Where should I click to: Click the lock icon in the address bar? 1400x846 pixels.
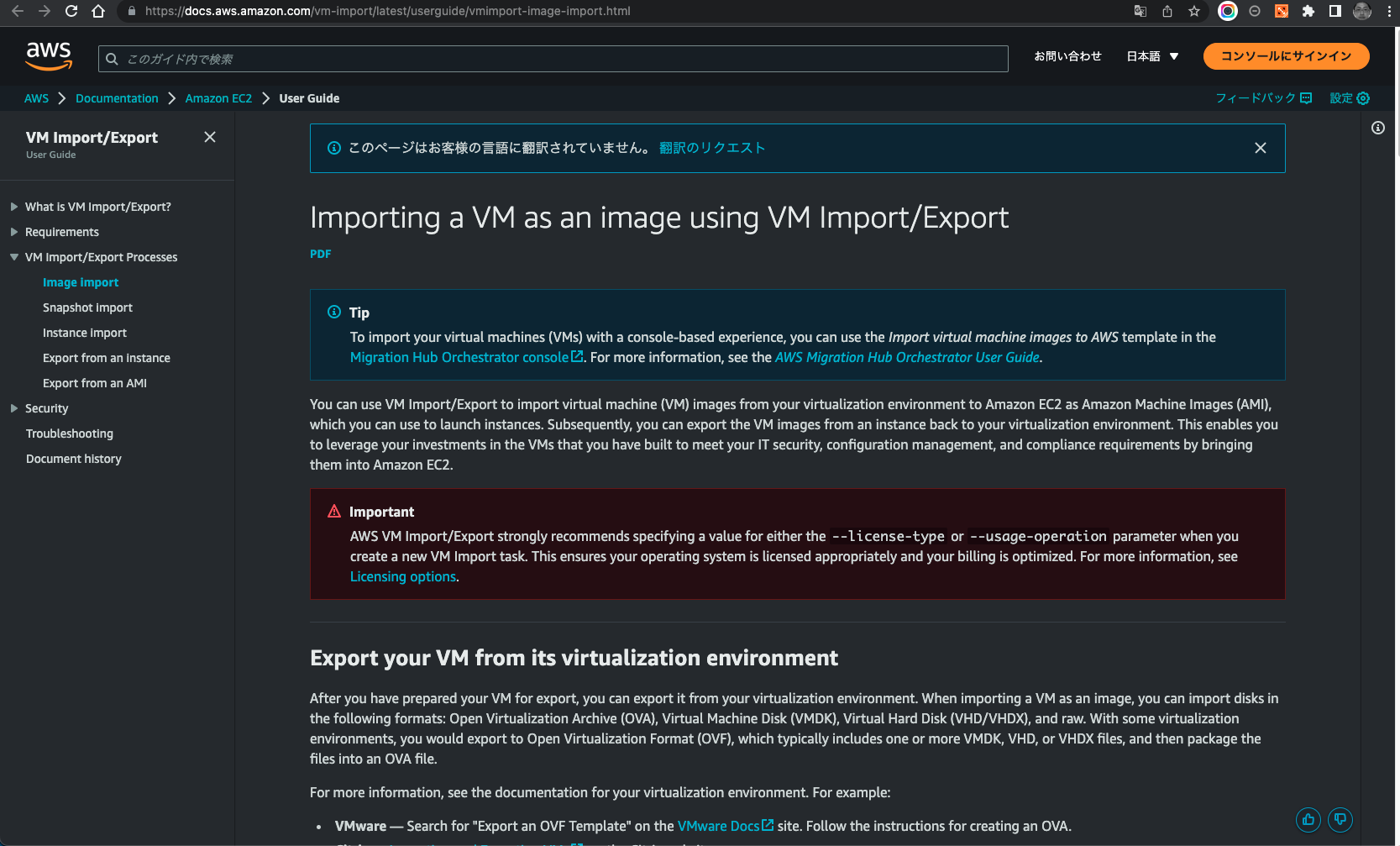[131, 11]
